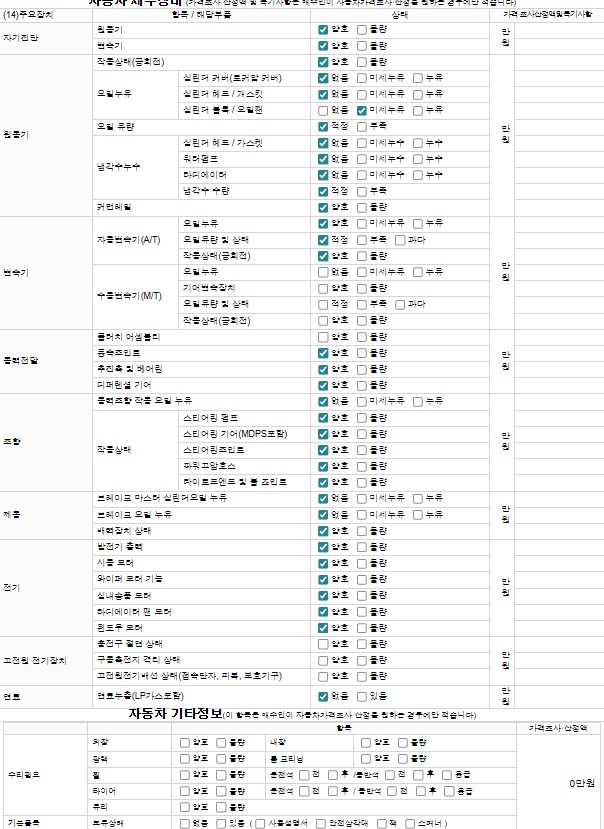Click the (14)주요장치 column header
Viewport: 604px width, 829px height.
point(28,15)
